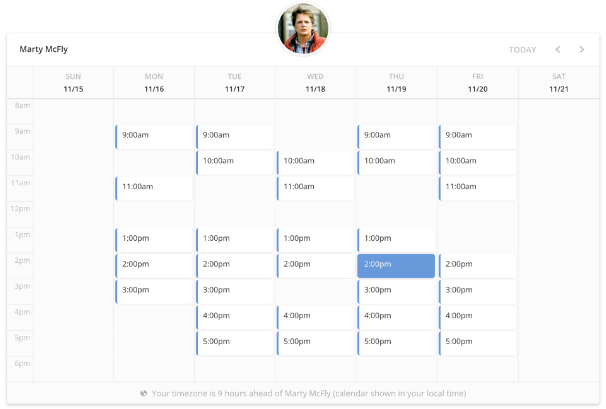Image resolution: width=606 pixels, height=409 pixels.
Task: Book Friday 9:00am time slot
Action: pos(478,137)
